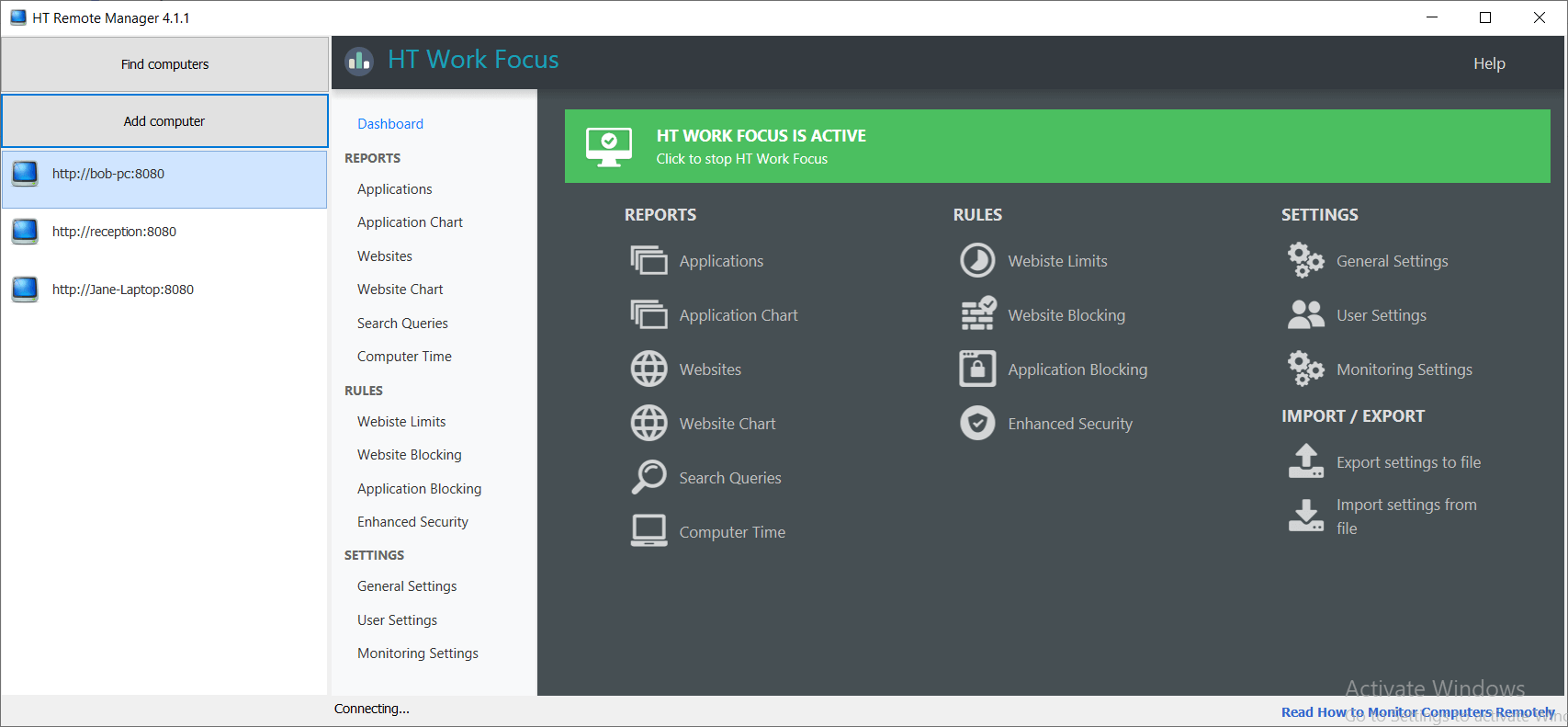
Task: Click the Websites globe icon in dashboard
Action: (x=649, y=369)
